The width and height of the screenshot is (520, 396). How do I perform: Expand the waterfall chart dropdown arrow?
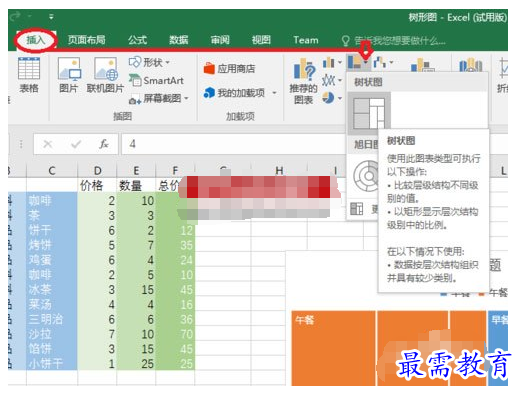(391, 62)
